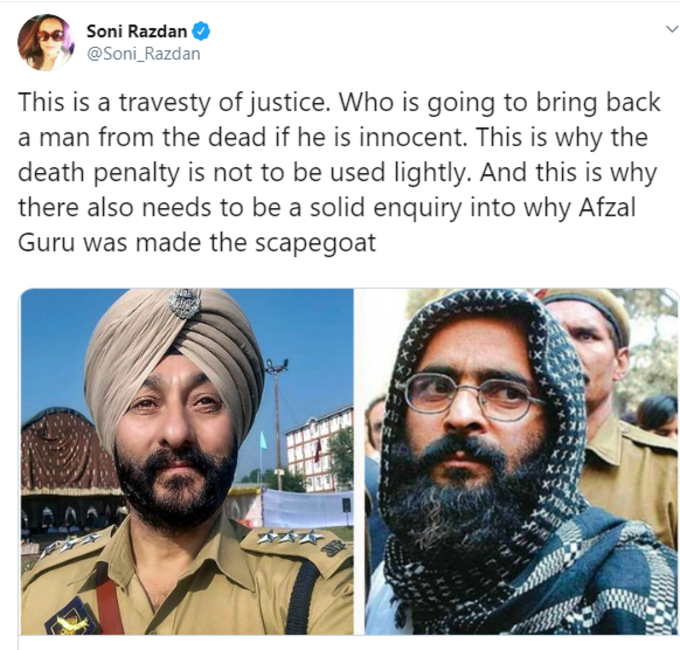Screen dimensions: 680x650
Task: Visit the @Soni_Razdan handle link
Action: (x=144, y=54)
